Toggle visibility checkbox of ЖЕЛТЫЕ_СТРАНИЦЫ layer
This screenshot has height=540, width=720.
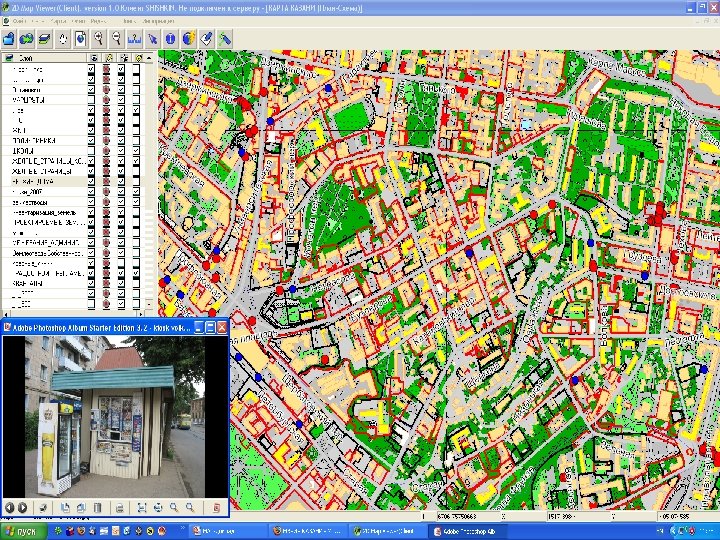click(x=91, y=171)
